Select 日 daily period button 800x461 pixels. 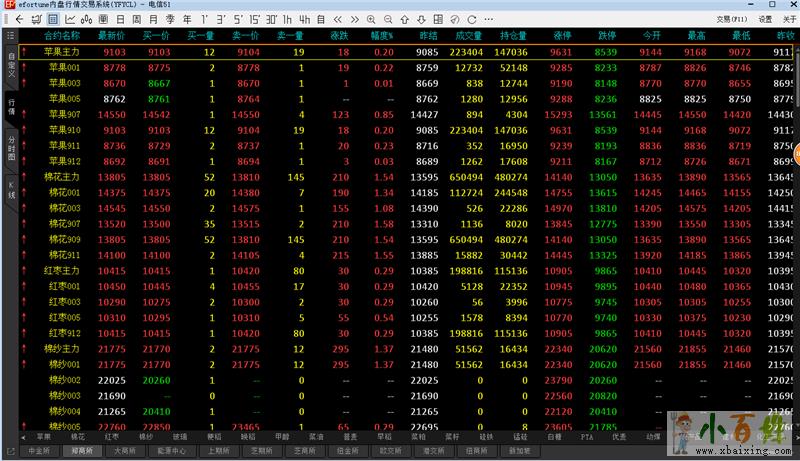121,19
